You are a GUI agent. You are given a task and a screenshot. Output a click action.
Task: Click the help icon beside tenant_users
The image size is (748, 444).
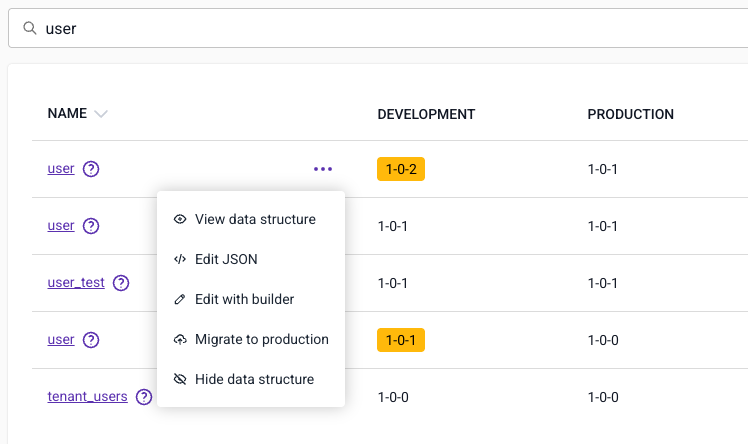tap(144, 397)
